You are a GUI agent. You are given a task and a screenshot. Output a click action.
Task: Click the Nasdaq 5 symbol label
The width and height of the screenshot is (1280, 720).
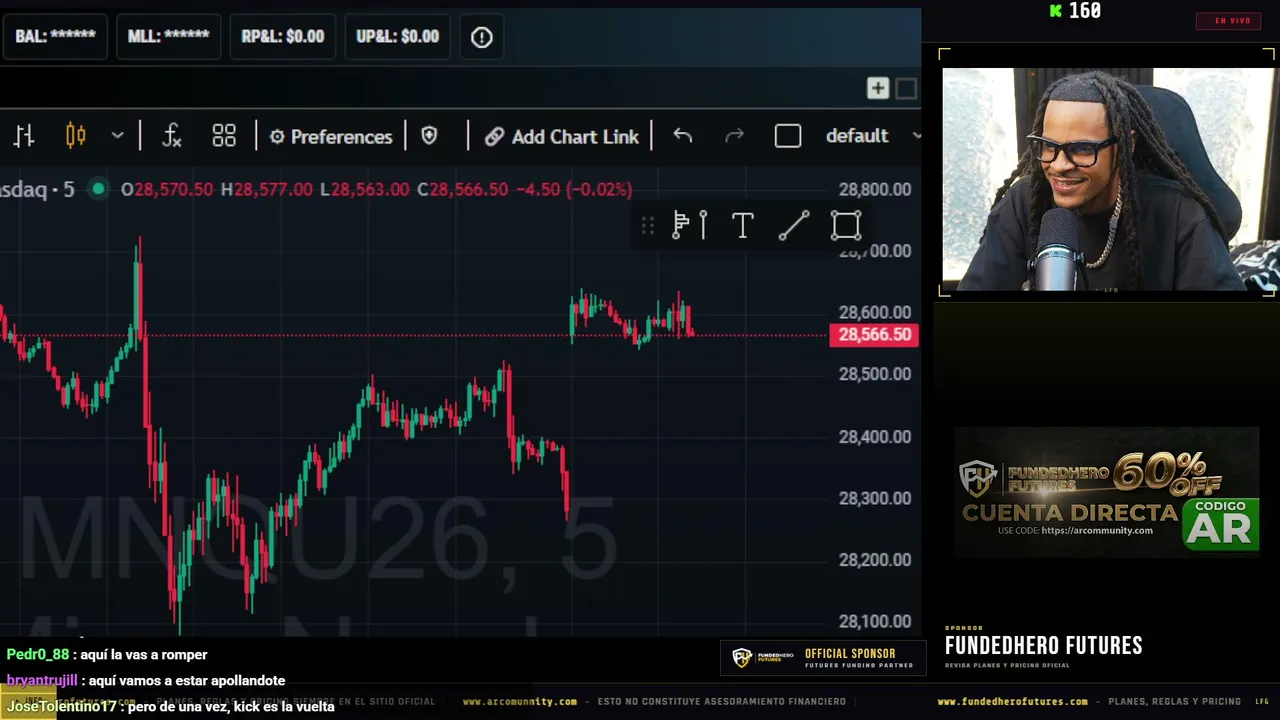37,189
